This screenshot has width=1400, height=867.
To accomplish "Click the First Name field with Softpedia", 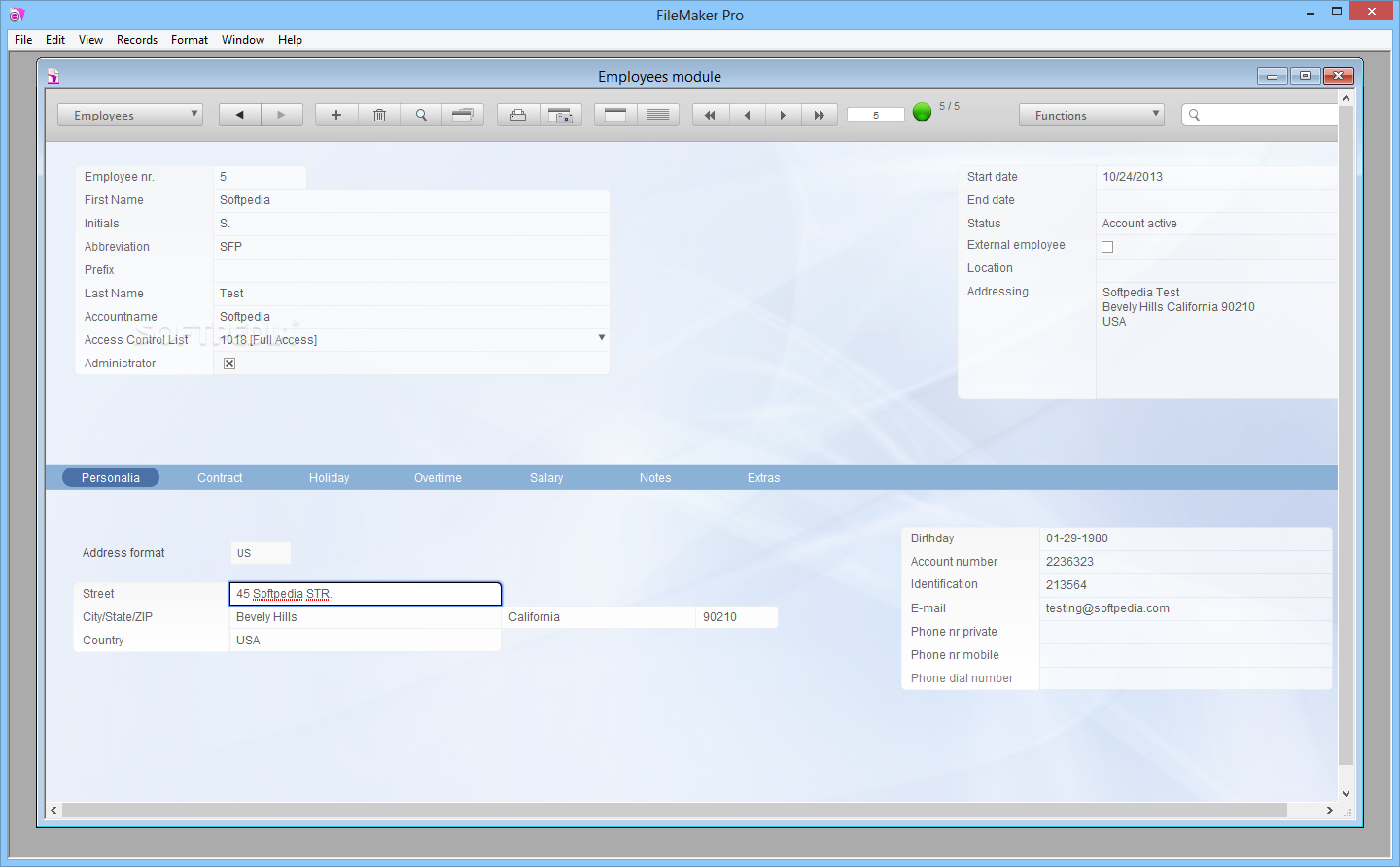I will point(411,200).
